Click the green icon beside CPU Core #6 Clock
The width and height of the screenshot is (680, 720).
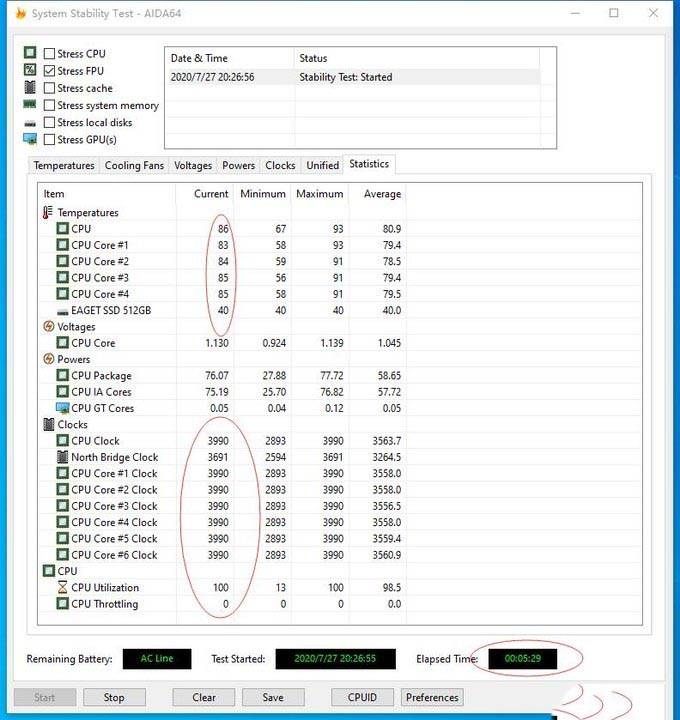(x=62, y=555)
